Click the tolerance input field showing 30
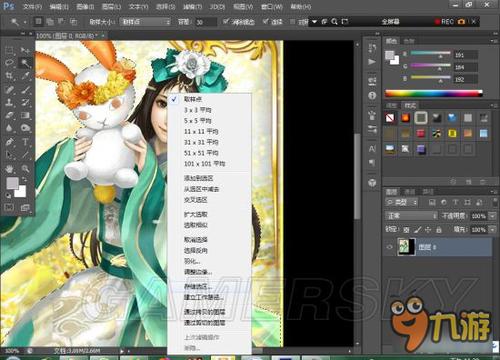The width and height of the screenshot is (500, 360). click(x=205, y=22)
